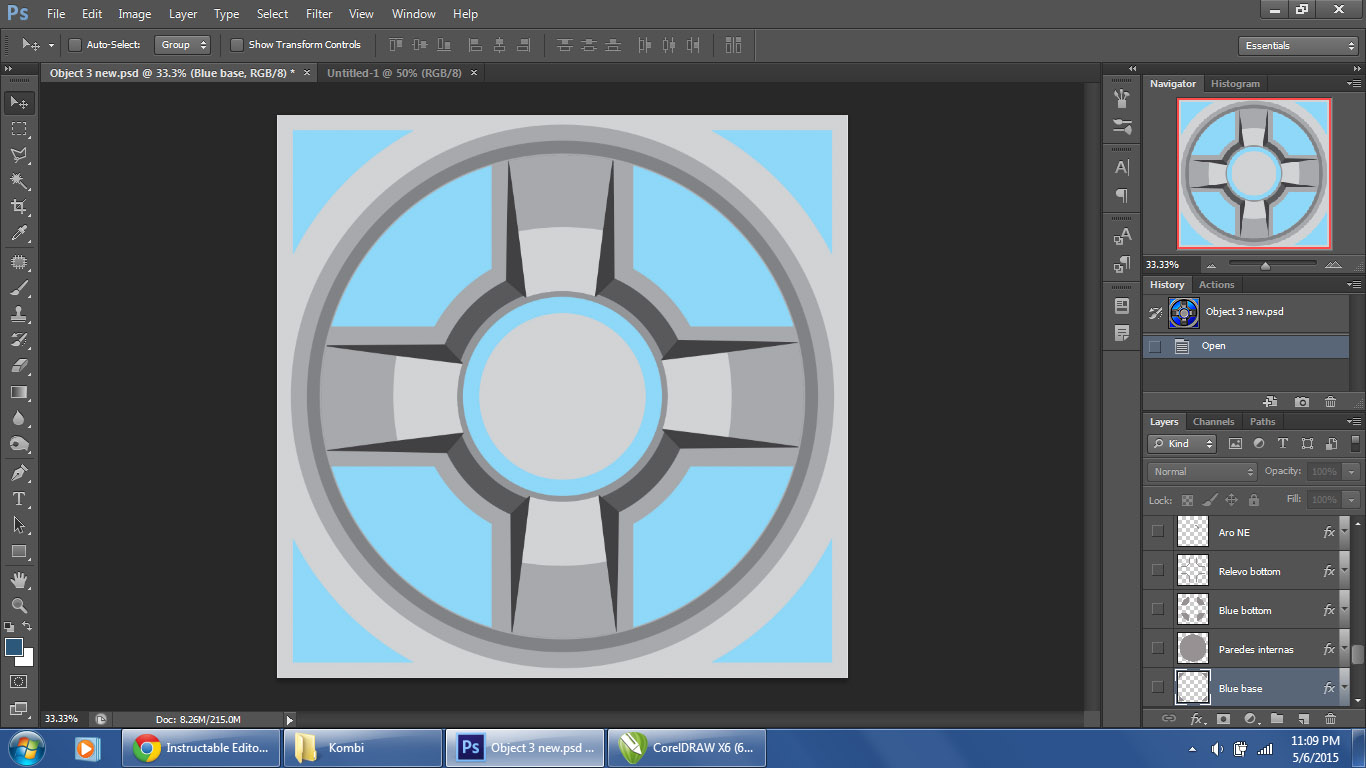Select the Blue bottom layer thumbnail

point(1192,610)
